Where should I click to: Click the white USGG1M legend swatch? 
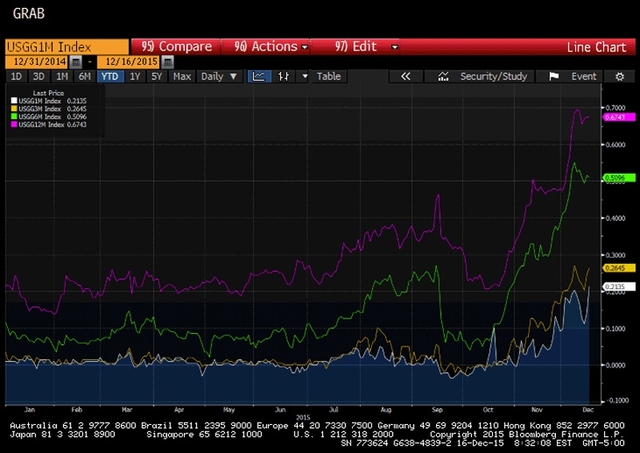[14, 101]
